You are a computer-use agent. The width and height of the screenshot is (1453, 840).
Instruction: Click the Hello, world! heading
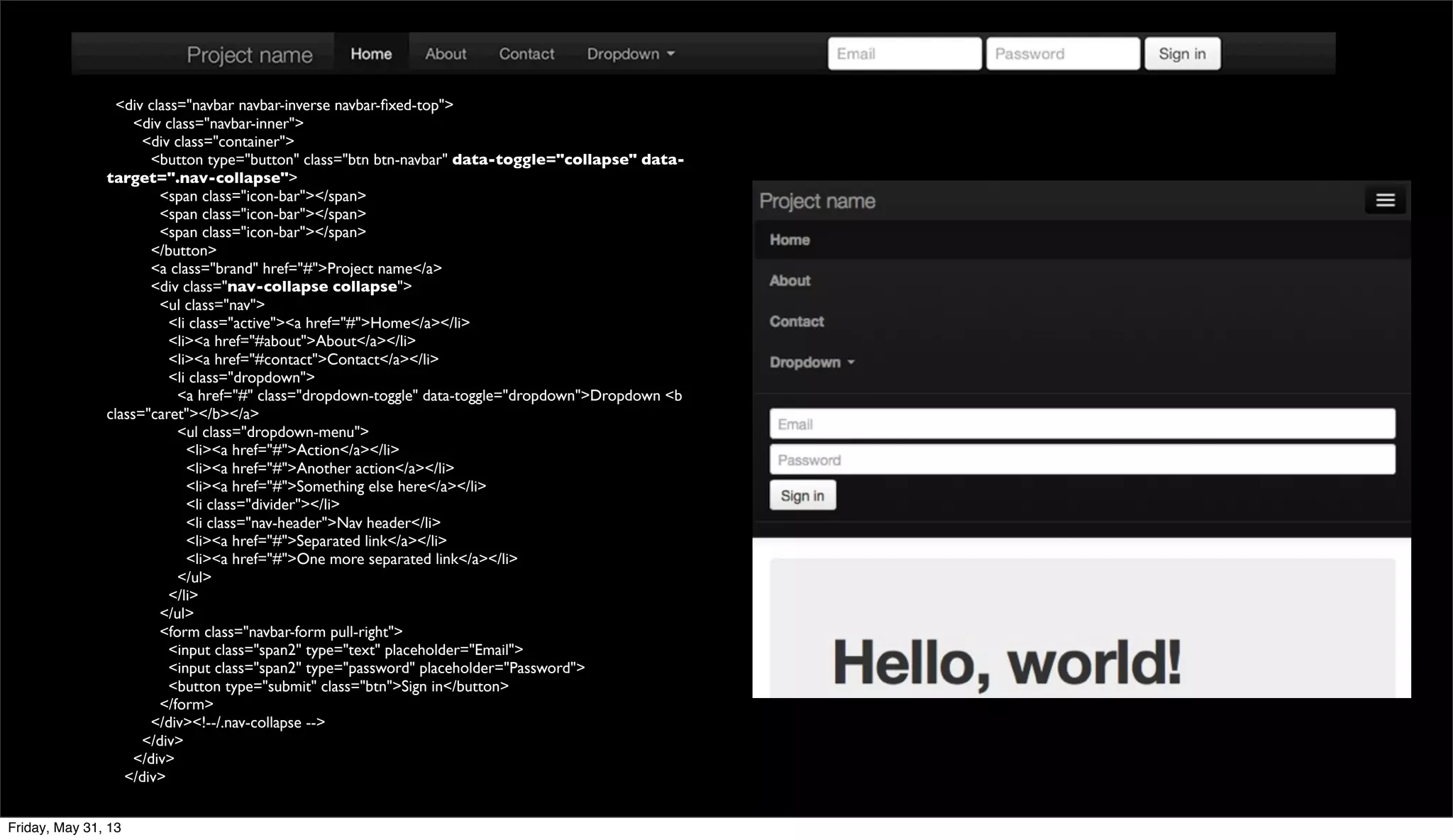click(1007, 662)
